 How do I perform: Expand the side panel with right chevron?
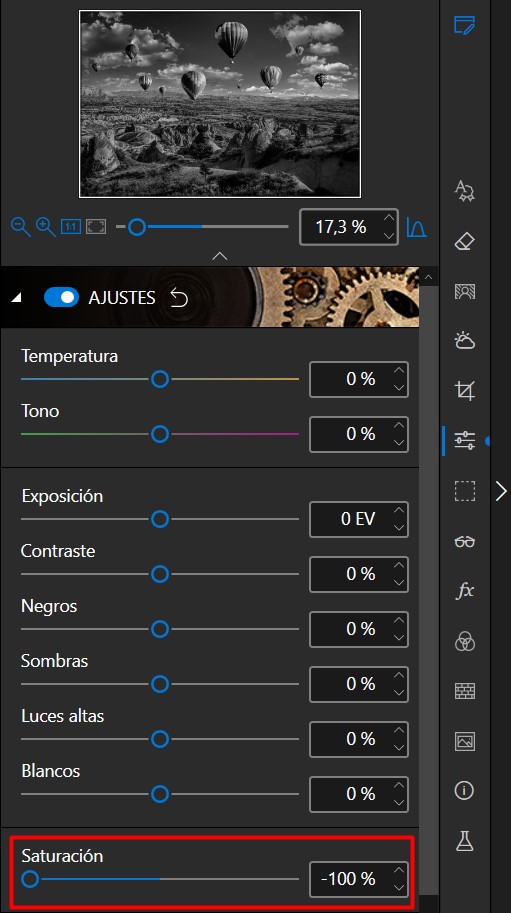click(501, 491)
